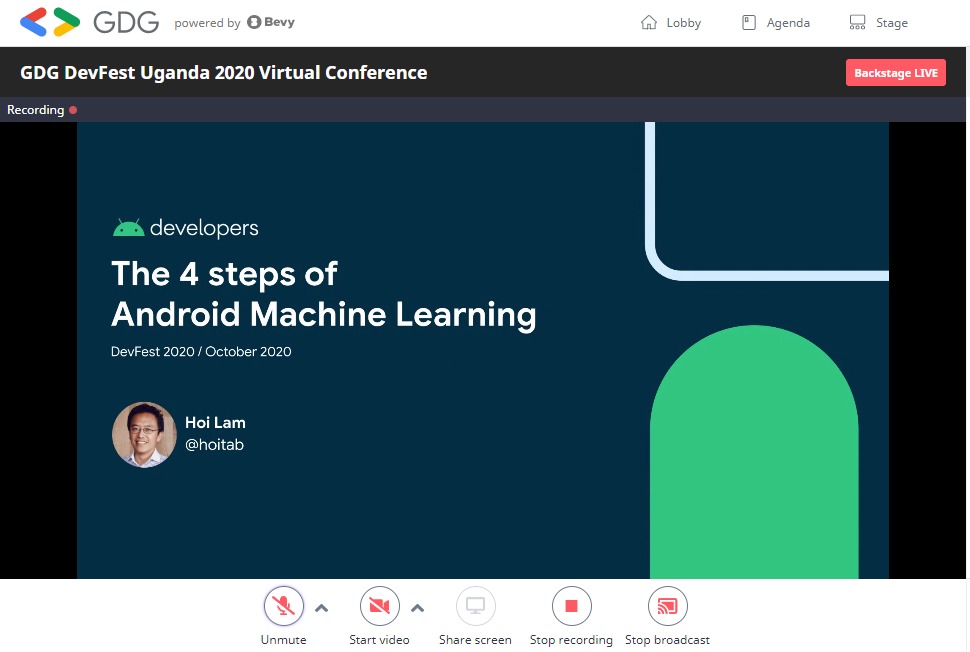Click the Hoi Lam name text
The height and width of the screenshot is (652, 970).
(x=215, y=423)
